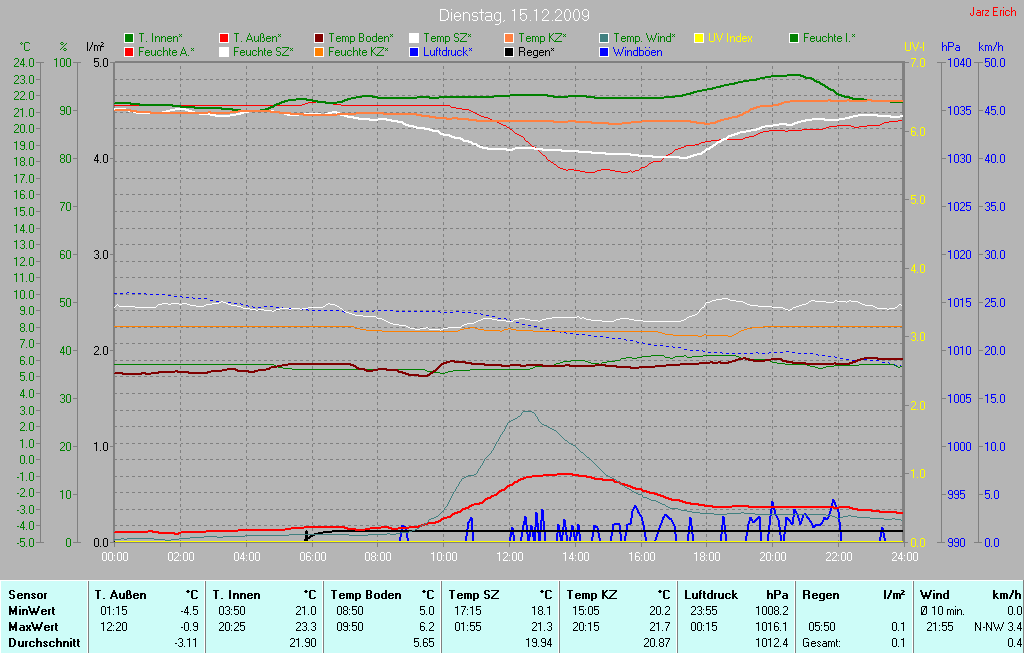Screen dimensions: 1024x653
Task: Click the 7.0 value on UV axis
Action: pos(918,63)
